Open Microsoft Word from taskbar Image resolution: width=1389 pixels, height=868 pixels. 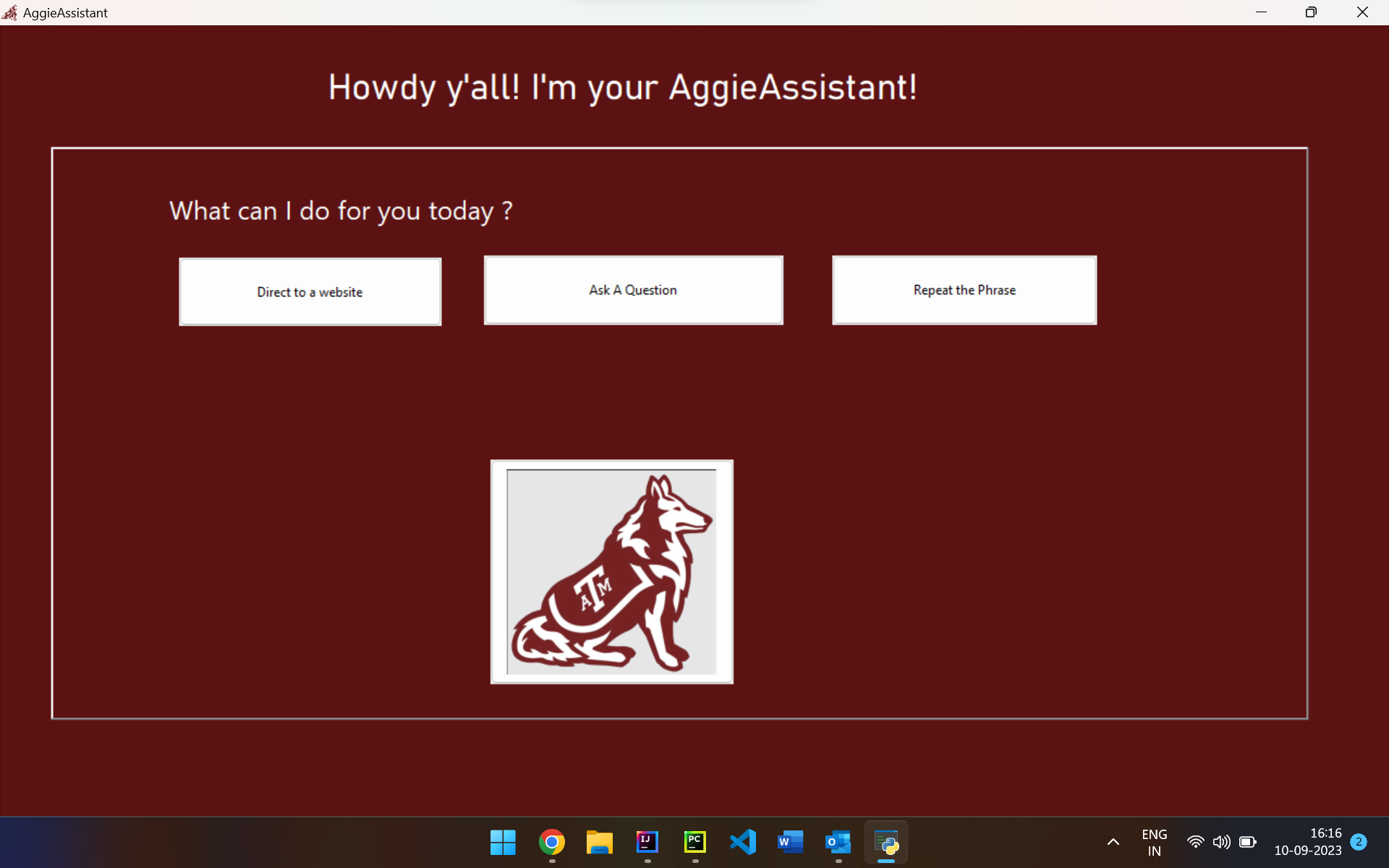790,842
